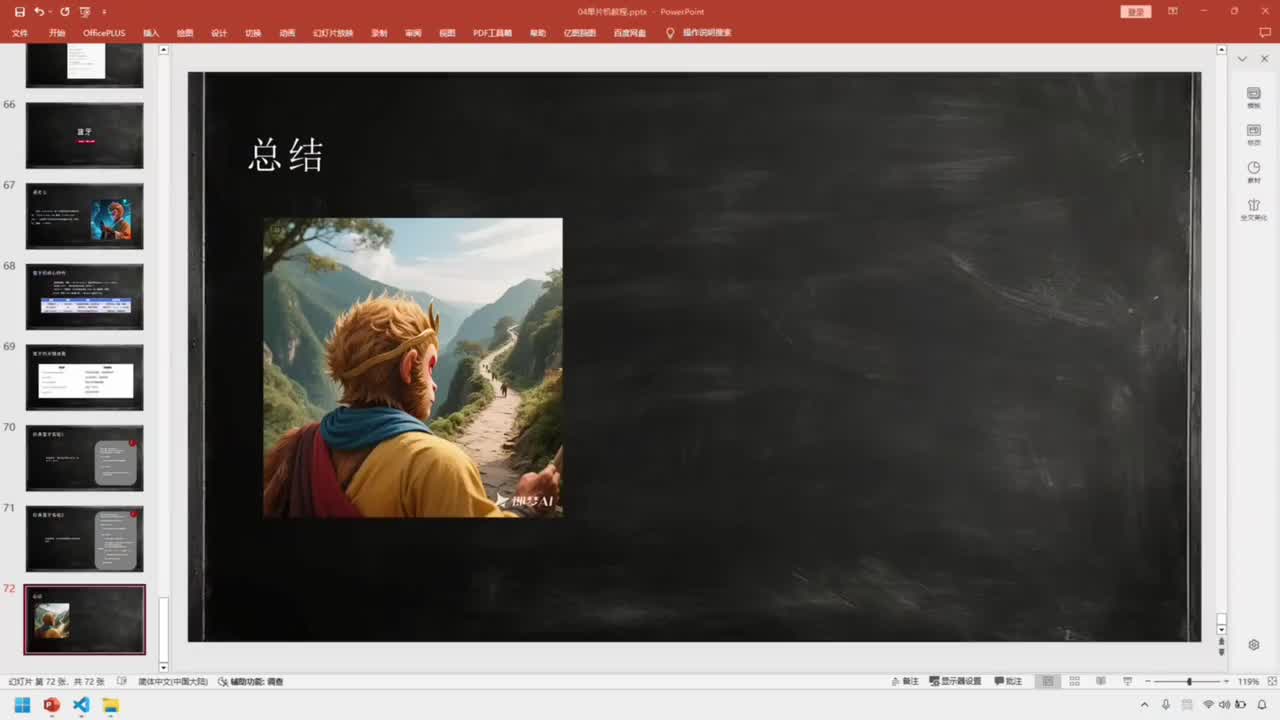The image size is (1280, 720).
Task: Click 简体中文(中国大陆) language indicator
Action: point(173,681)
